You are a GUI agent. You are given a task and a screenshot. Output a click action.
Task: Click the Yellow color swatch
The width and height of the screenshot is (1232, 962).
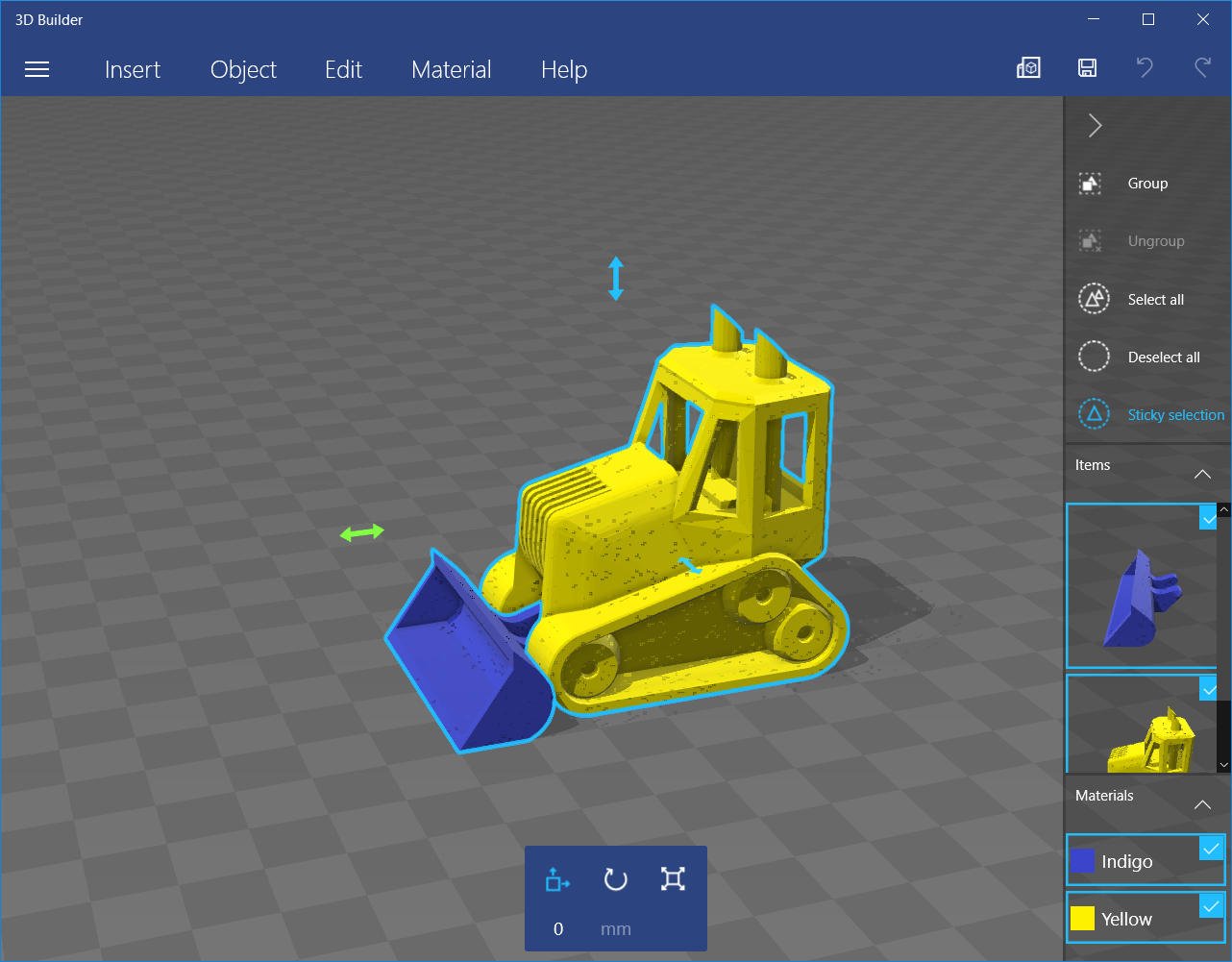click(1082, 919)
